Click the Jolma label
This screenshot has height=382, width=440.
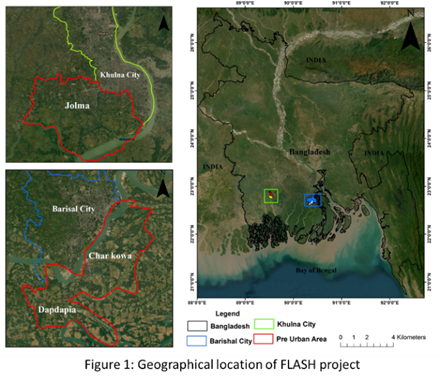(77, 106)
